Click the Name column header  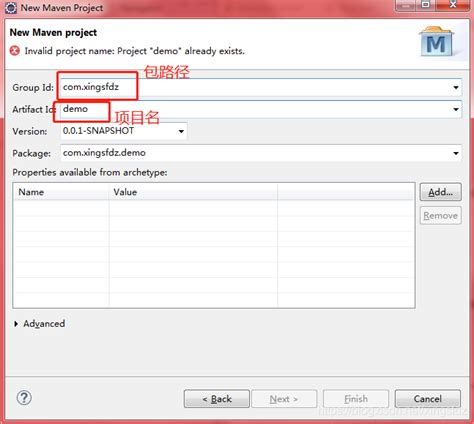pyautogui.click(x=61, y=192)
